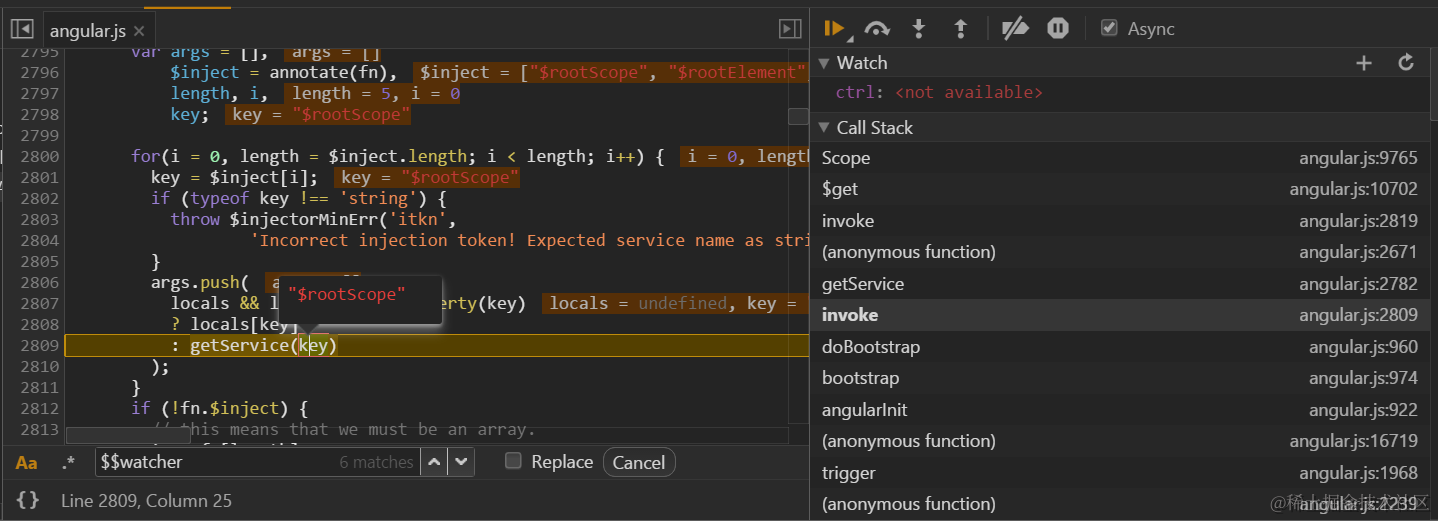This screenshot has height=521, width=1438.
Task: Set breakpoint on line number 2806
Action: [x=38, y=282]
